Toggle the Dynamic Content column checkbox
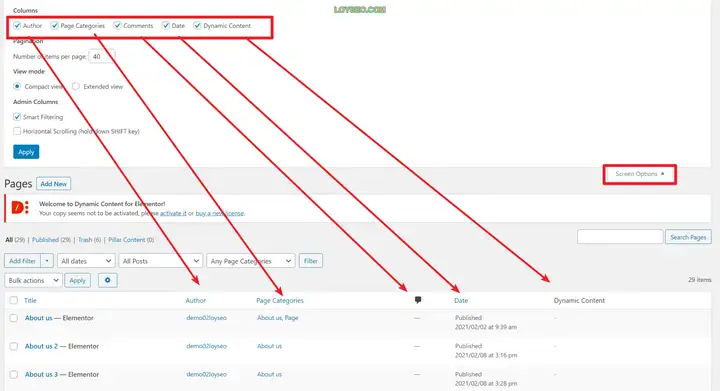This screenshot has width=720, height=391. tap(197, 26)
